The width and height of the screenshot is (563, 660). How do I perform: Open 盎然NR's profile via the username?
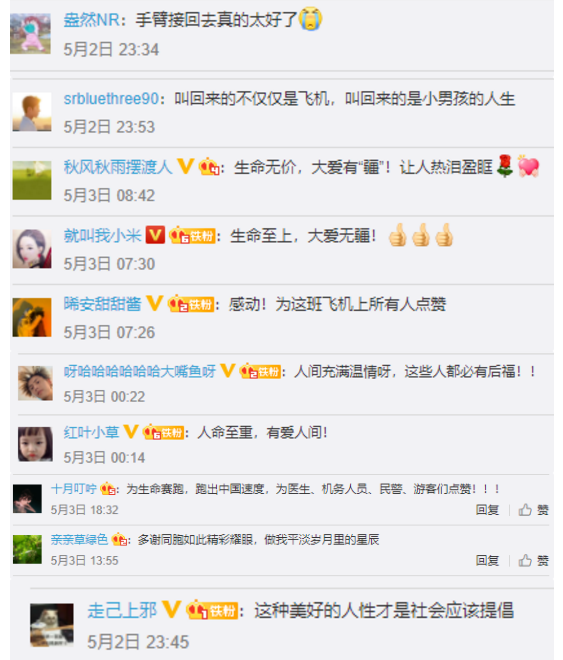click(91, 20)
